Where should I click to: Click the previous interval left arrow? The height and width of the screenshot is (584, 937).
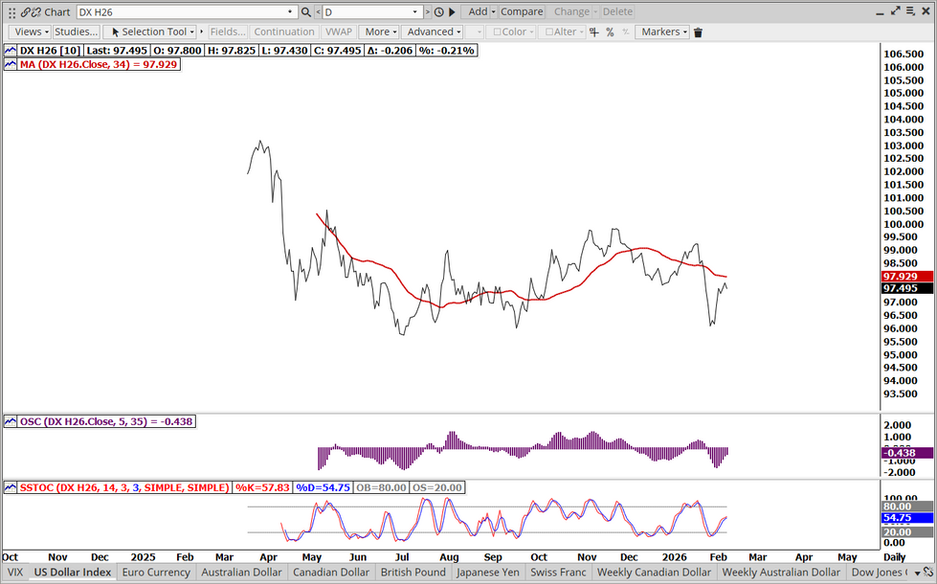pyautogui.click(x=318, y=12)
